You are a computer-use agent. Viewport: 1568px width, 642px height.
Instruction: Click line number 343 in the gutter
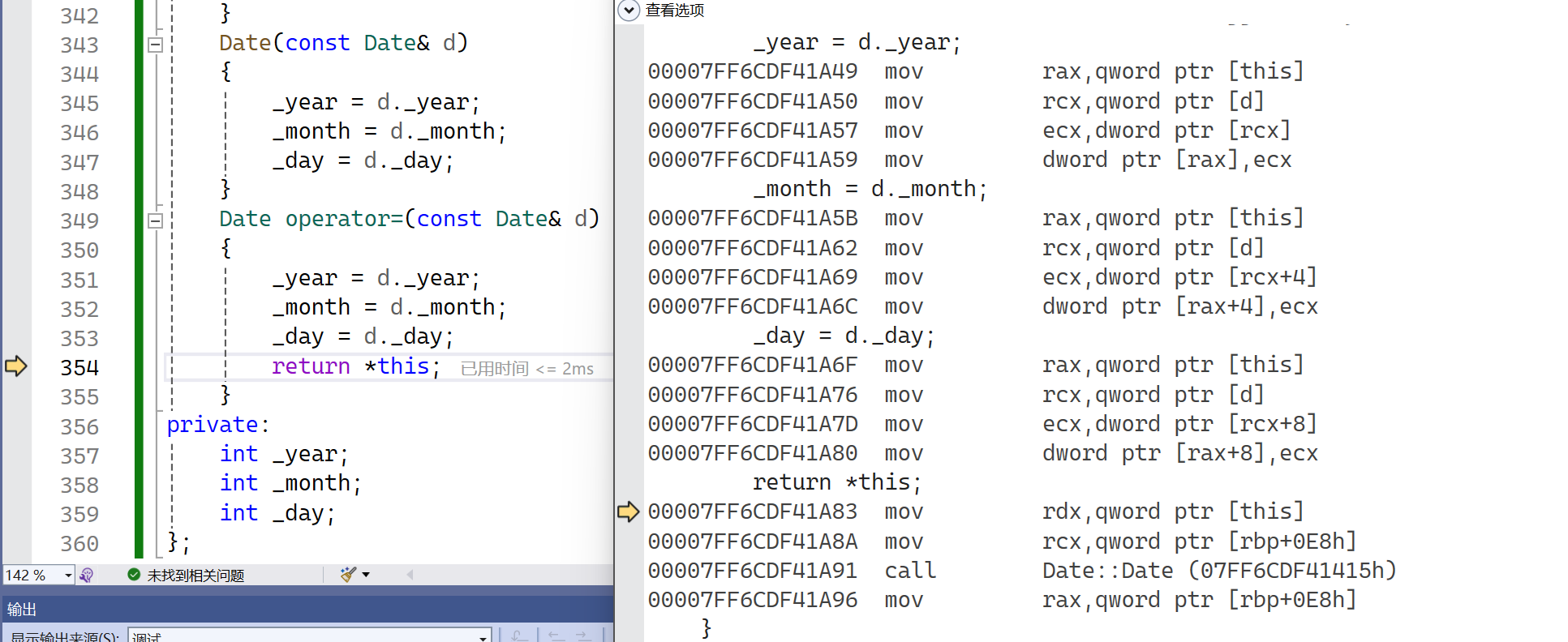[x=79, y=45]
